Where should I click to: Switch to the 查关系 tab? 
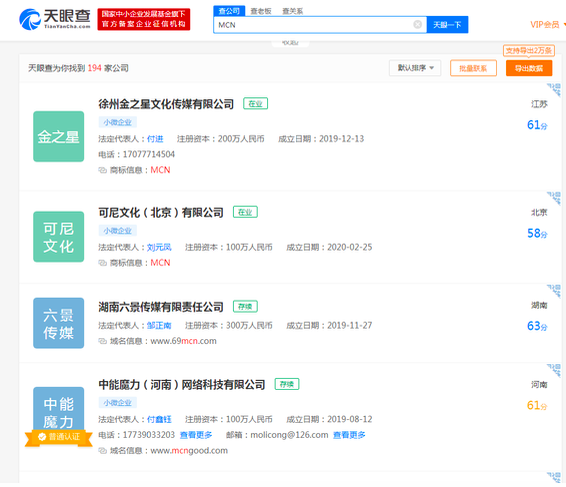(x=293, y=11)
